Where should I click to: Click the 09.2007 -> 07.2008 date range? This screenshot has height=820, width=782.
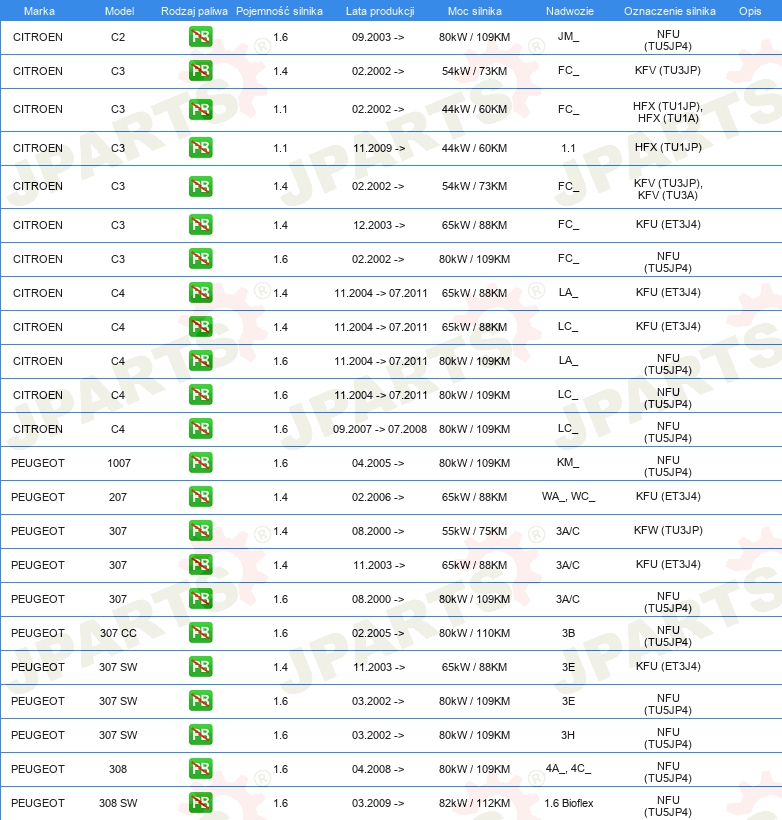pos(380,429)
